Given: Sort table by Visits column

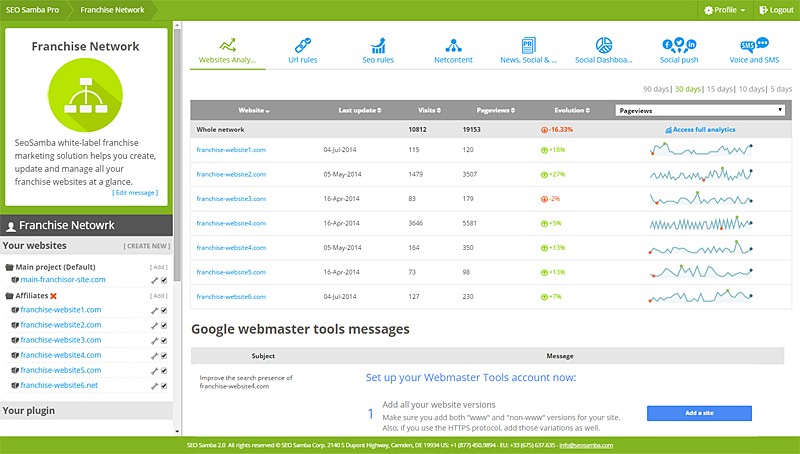Looking at the screenshot, I should [x=429, y=110].
